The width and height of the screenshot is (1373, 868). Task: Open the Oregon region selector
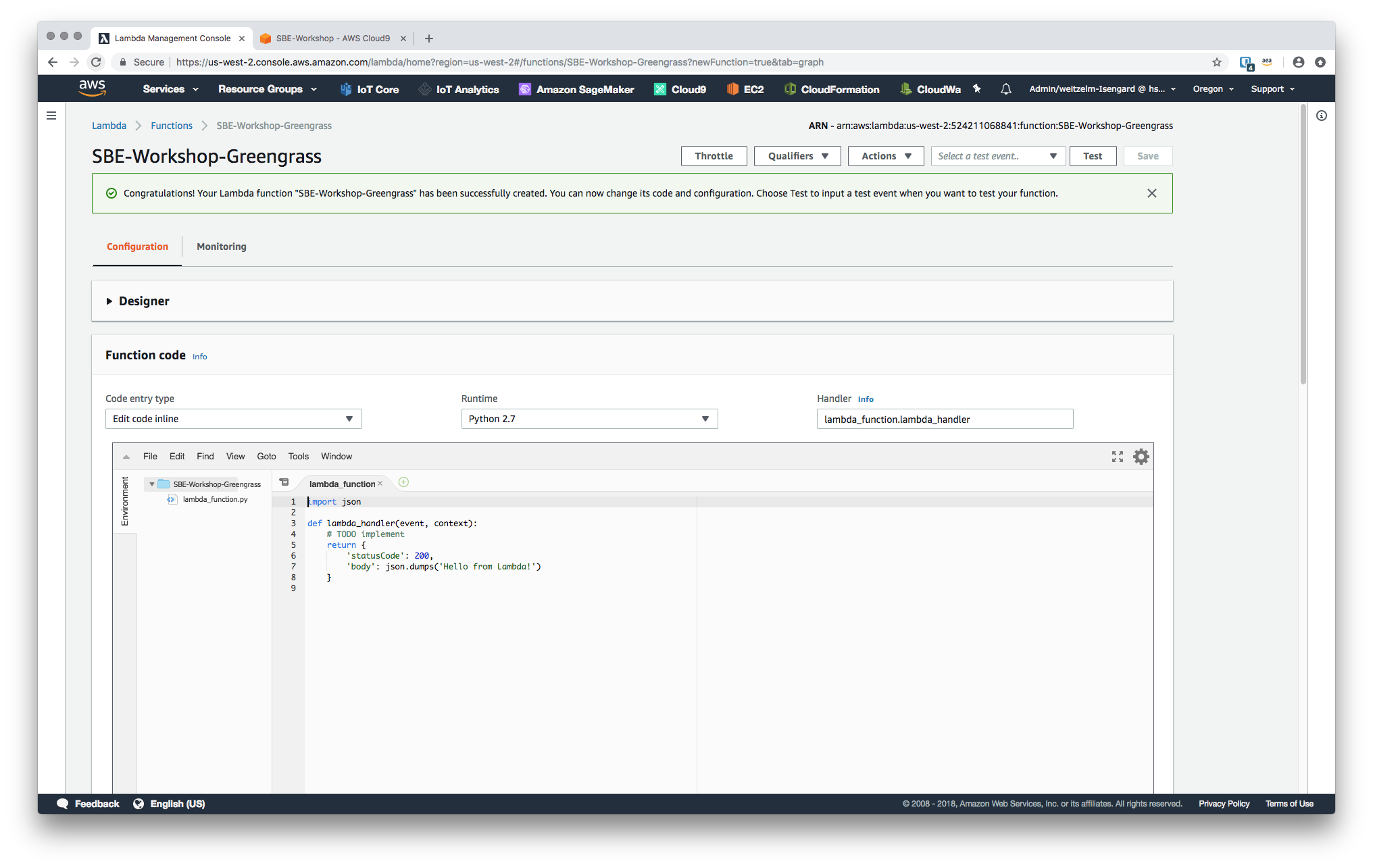point(1213,89)
